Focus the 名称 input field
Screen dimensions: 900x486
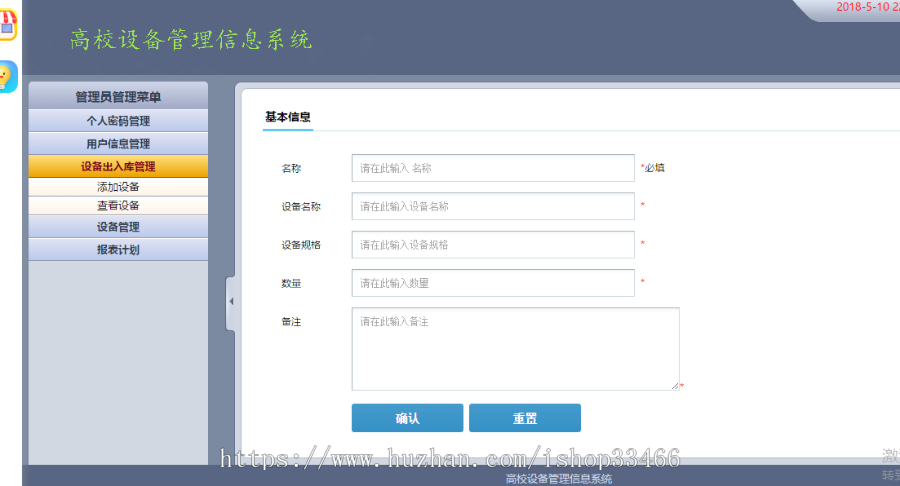tap(493, 168)
